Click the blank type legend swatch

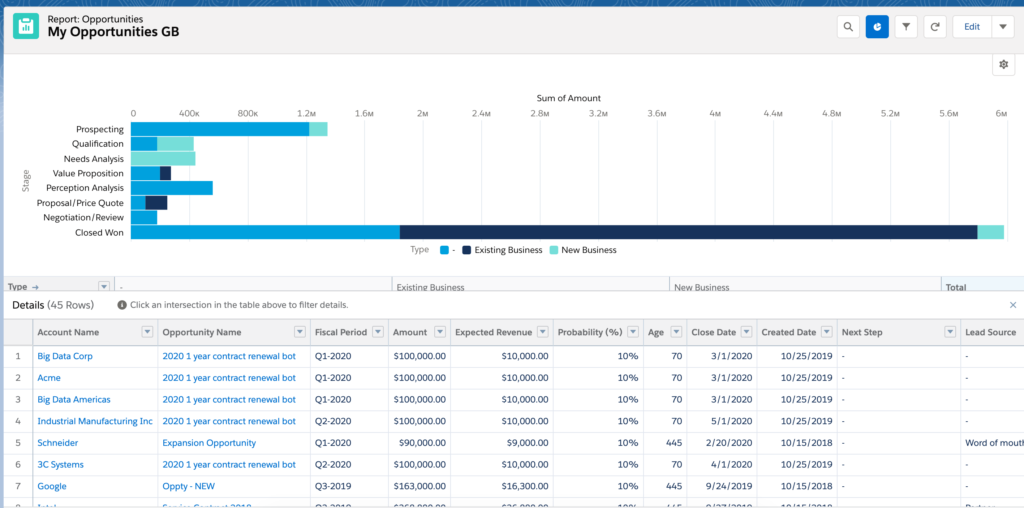click(x=444, y=250)
